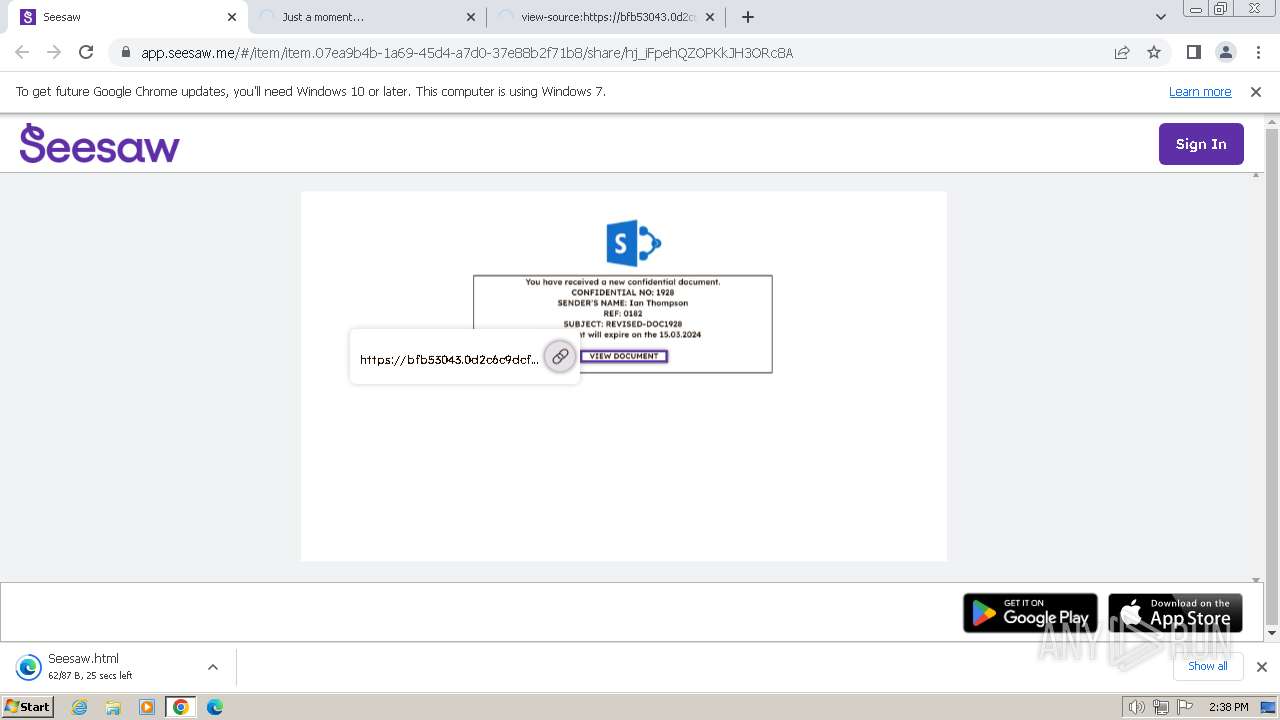1280x720 pixels.
Task: Close the Seesaw tab
Action: pyautogui.click(x=231, y=17)
